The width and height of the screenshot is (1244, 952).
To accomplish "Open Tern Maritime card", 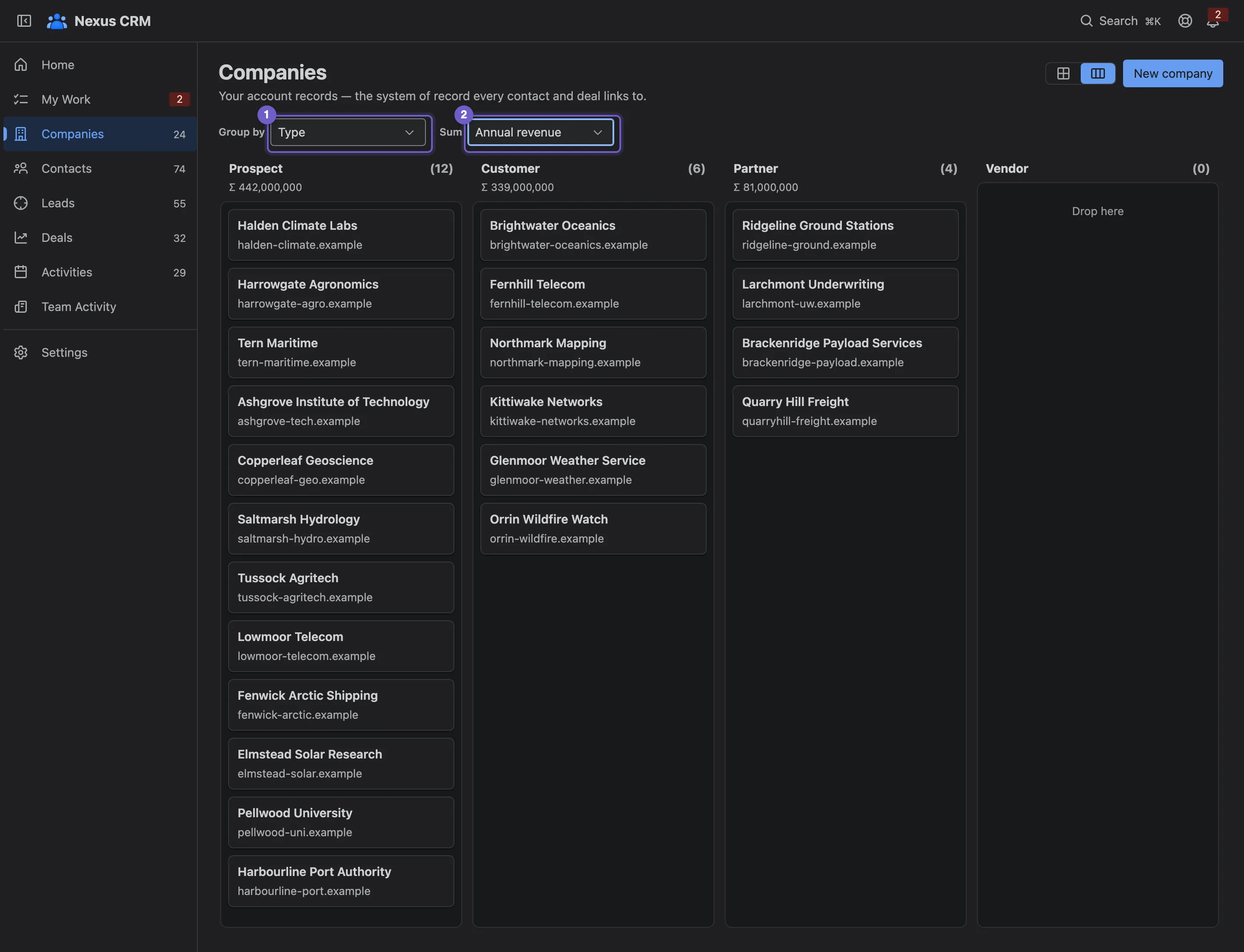I will tap(341, 352).
